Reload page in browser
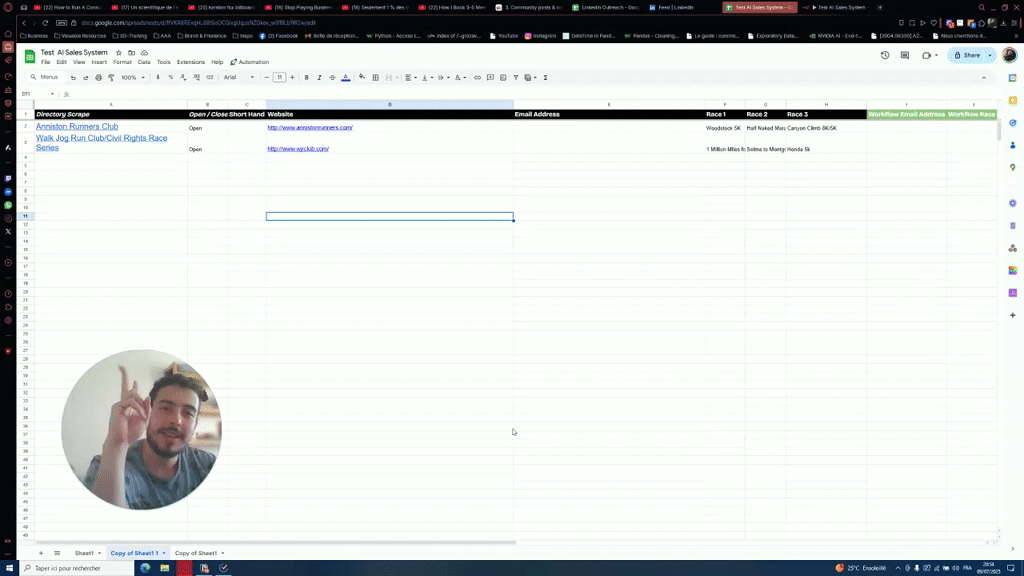Screen dimensions: 1024x576 45,23
